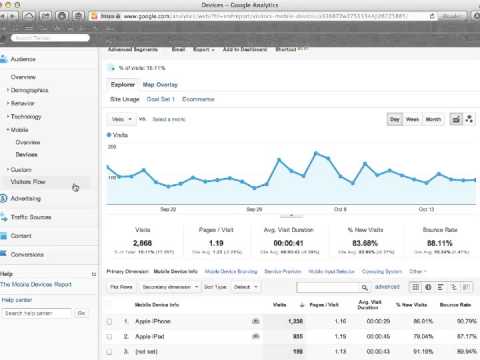Click the search magnifier icon in table filter
The width and height of the screenshot is (480, 360).
point(365,287)
